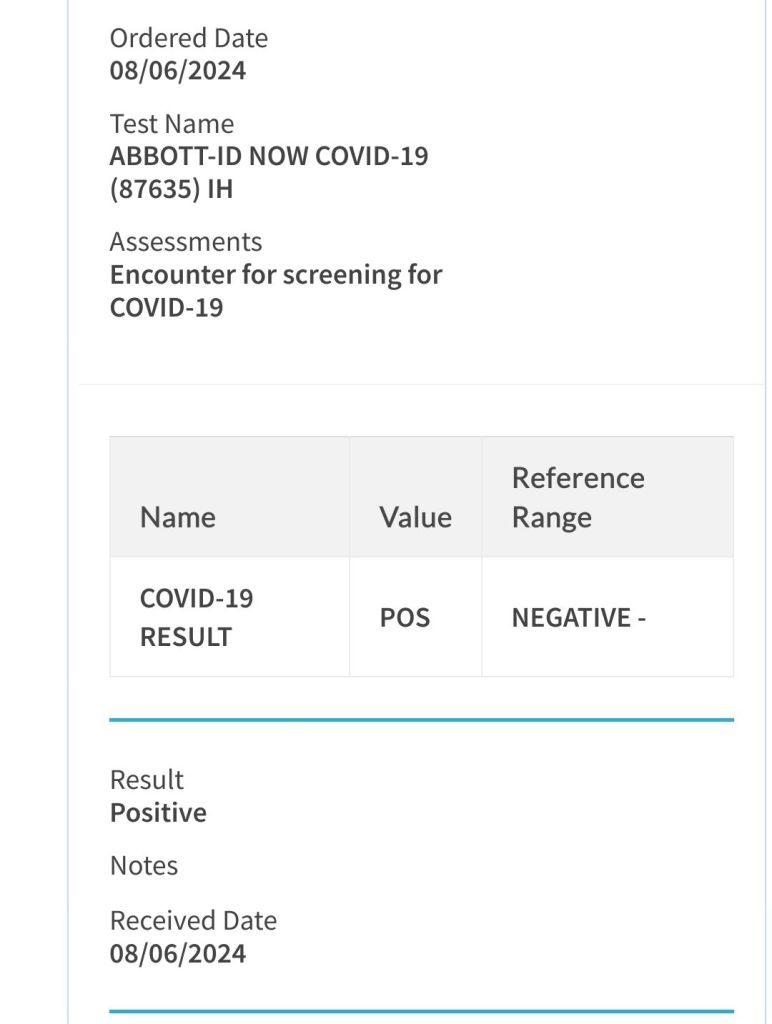Screen dimensions: 772x1024
Task: Select the received date 08/06/2024
Action: pos(177,953)
